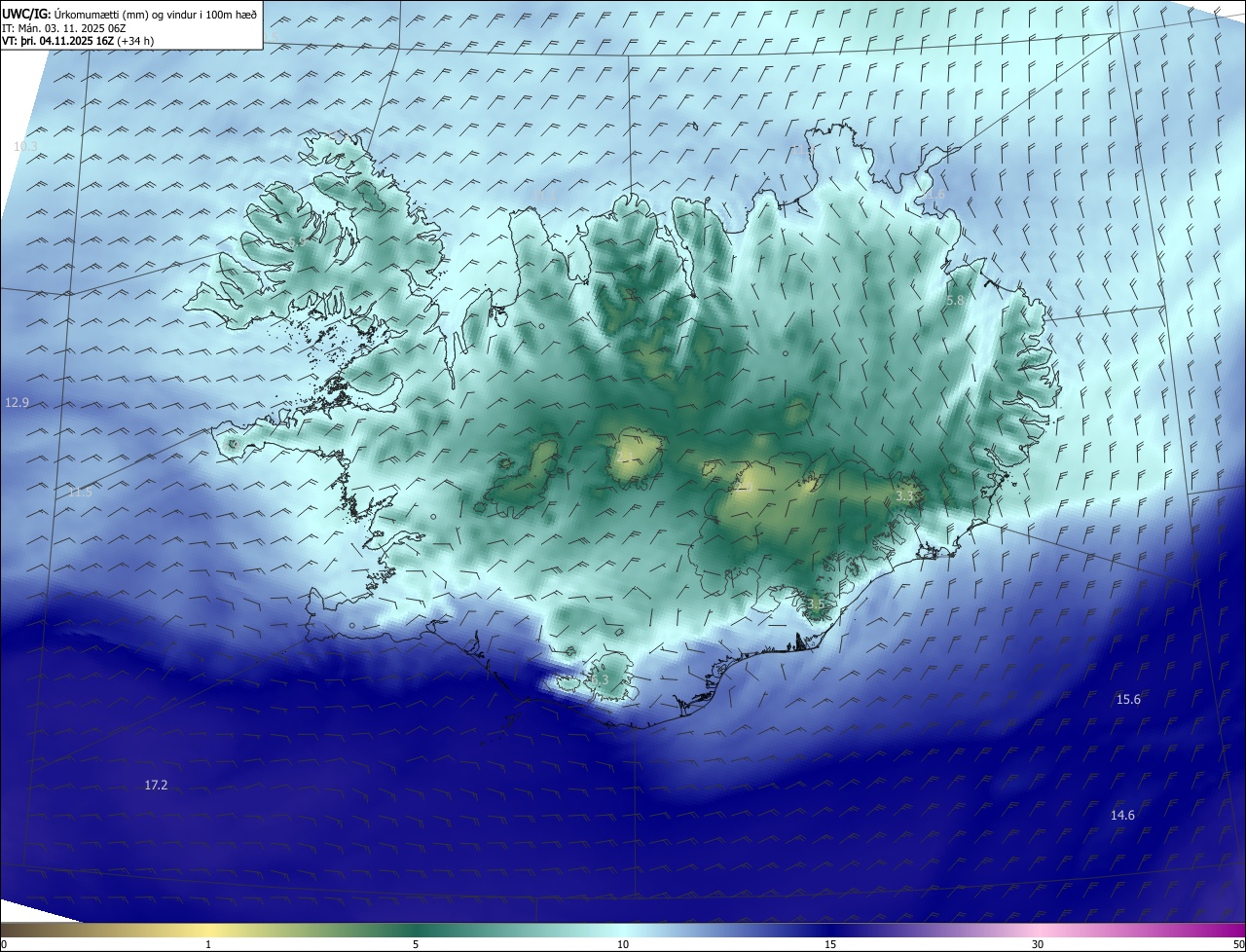This screenshot has height=952, width=1246.
Task: Click the 5.9 value over land
Action: pos(297,241)
